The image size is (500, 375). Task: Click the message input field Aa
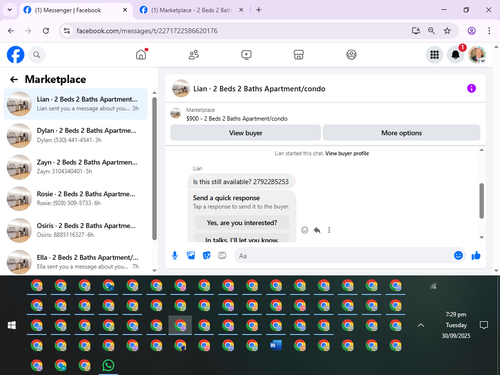(342, 256)
